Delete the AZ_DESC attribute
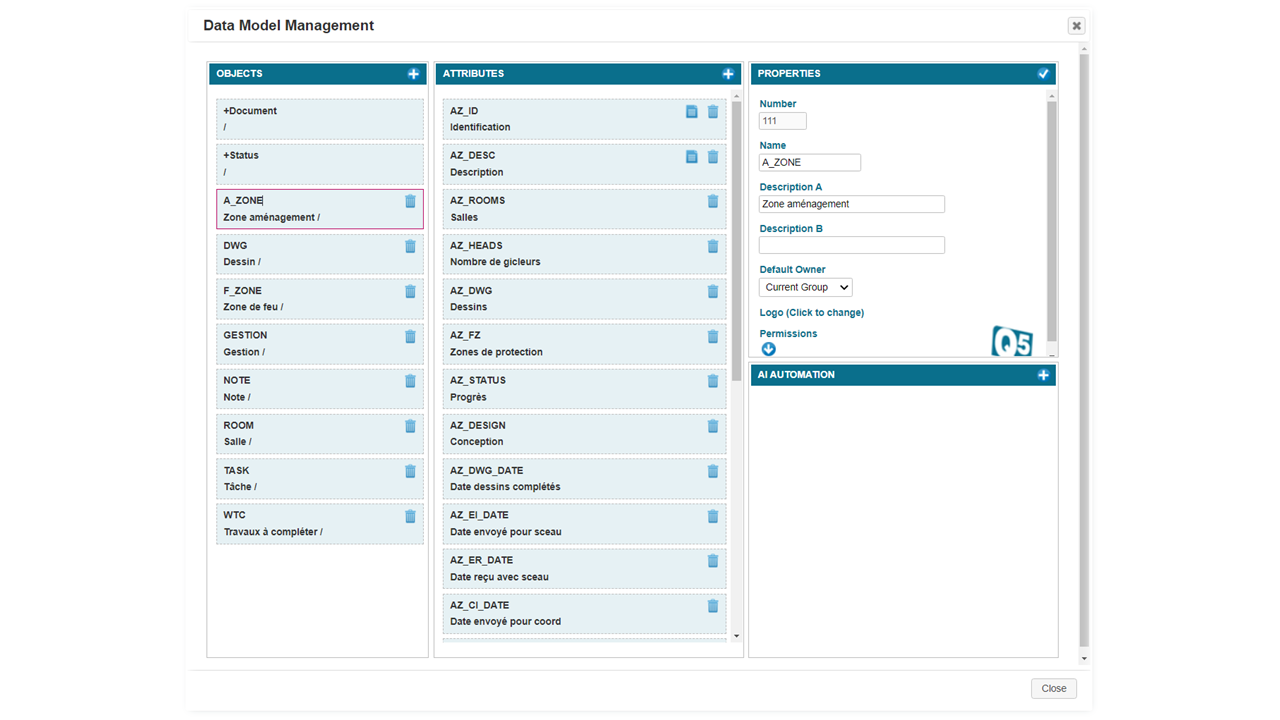1280x720 pixels. click(713, 157)
